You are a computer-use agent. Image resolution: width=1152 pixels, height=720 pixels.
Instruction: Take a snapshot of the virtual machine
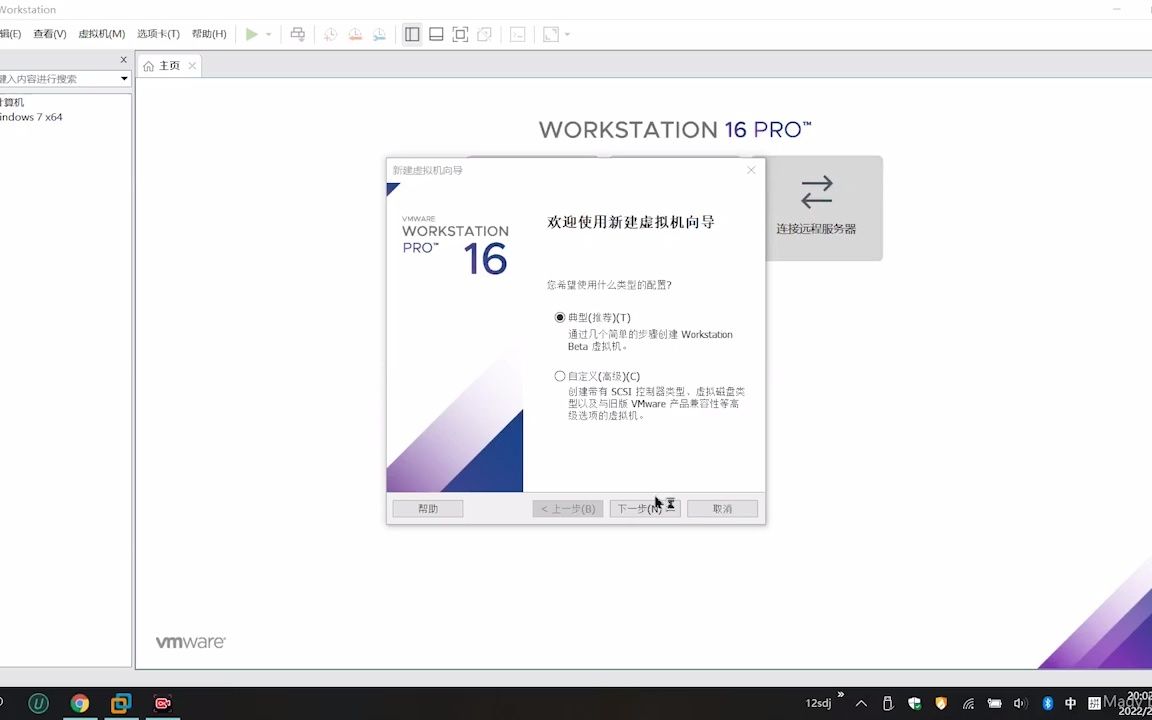(330, 33)
